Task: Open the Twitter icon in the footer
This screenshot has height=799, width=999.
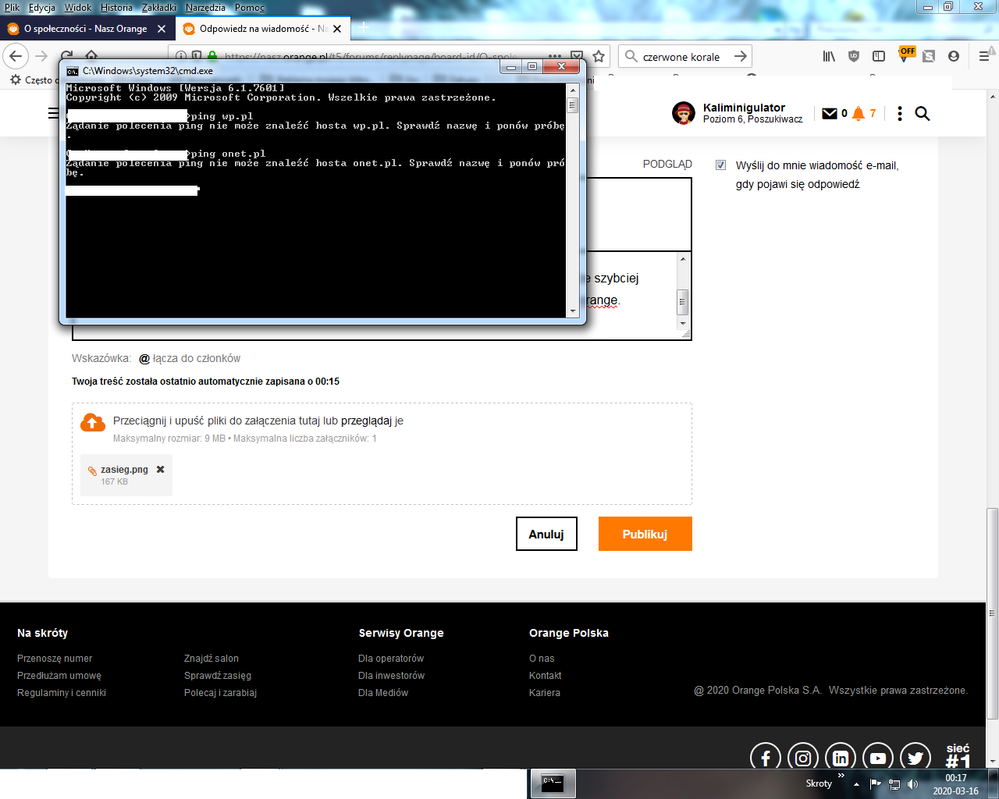Action: (915, 758)
